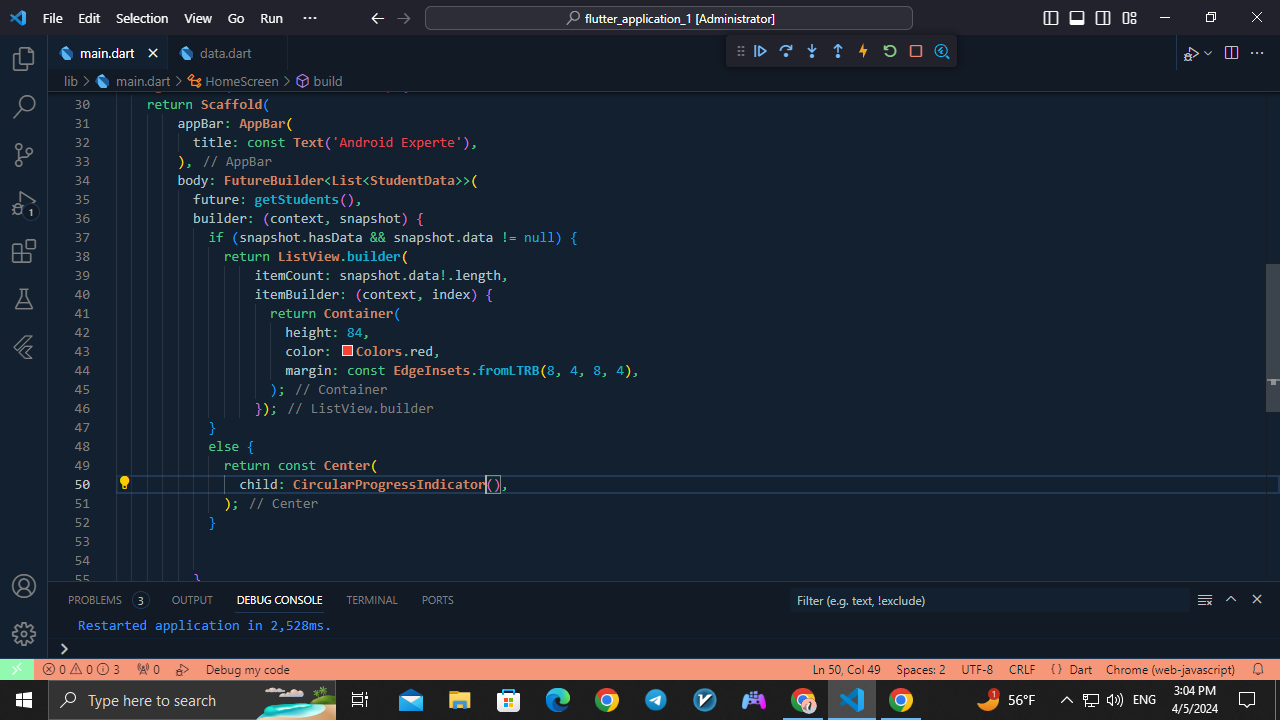Close the bottom panel
The width and height of the screenshot is (1280, 720).
[x=1257, y=599]
